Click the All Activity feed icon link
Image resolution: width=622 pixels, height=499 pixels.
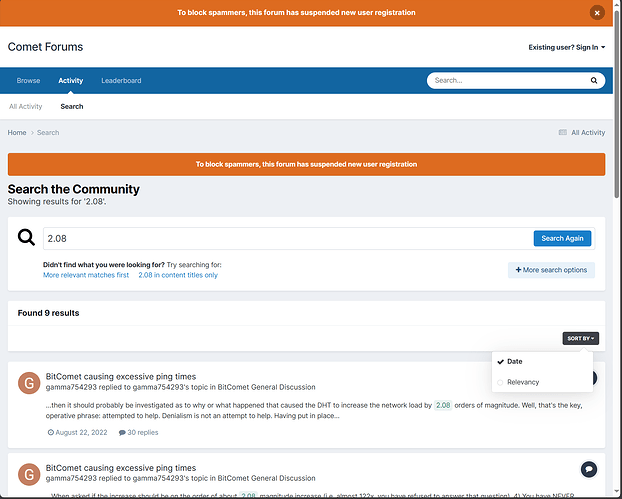[581, 132]
